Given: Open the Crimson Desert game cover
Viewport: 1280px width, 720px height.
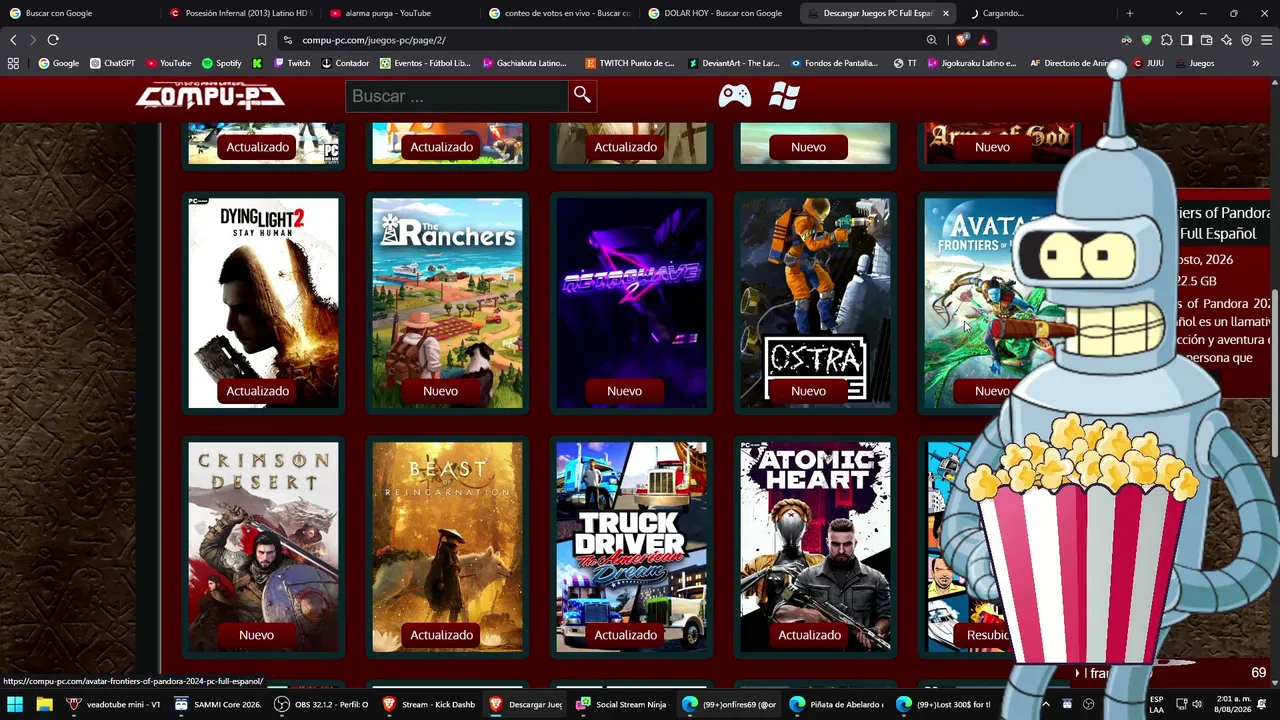Looking at the screenshot, I should [264, 547].
